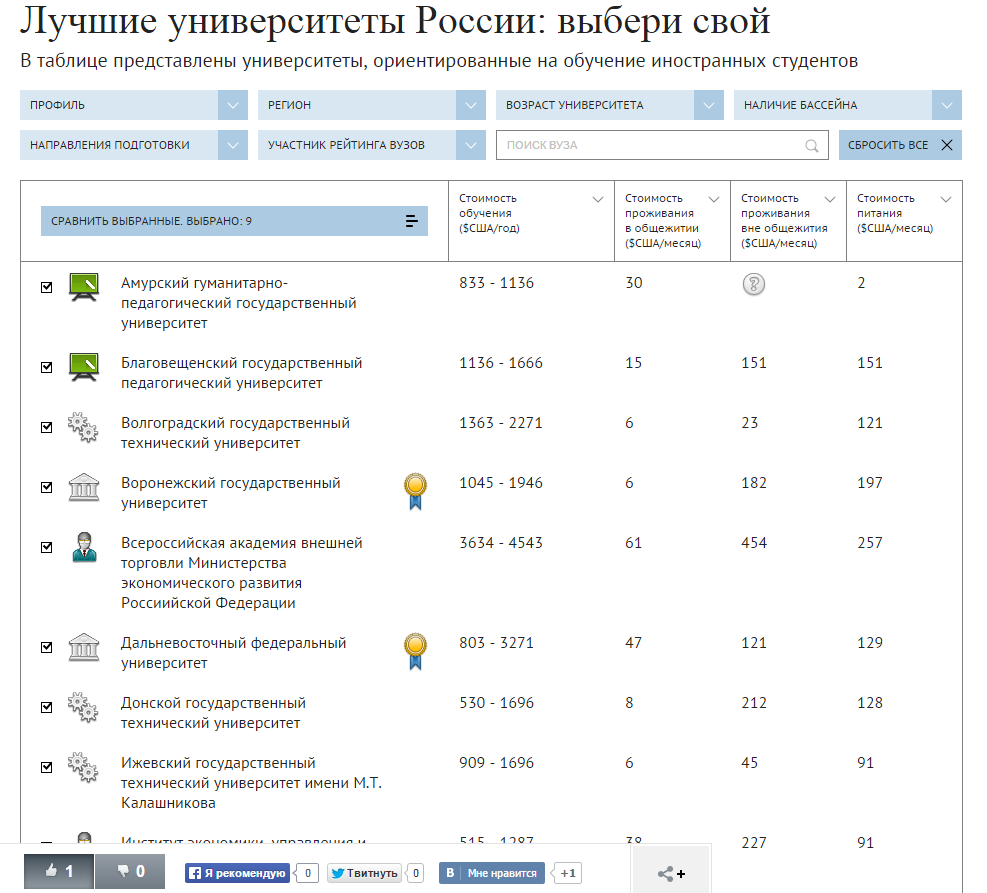Image resolution: width=987 pixels, height=893 pixels.
Task: Toggle checkbox for Донской технический университет
Action: pos(47,707)
